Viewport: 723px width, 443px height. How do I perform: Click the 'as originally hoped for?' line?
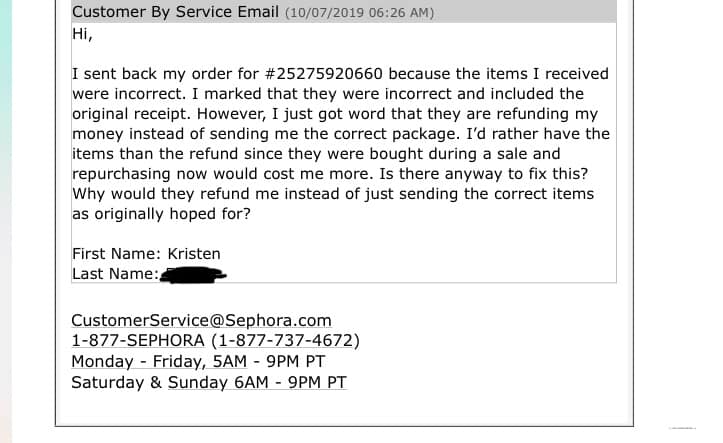161,214
